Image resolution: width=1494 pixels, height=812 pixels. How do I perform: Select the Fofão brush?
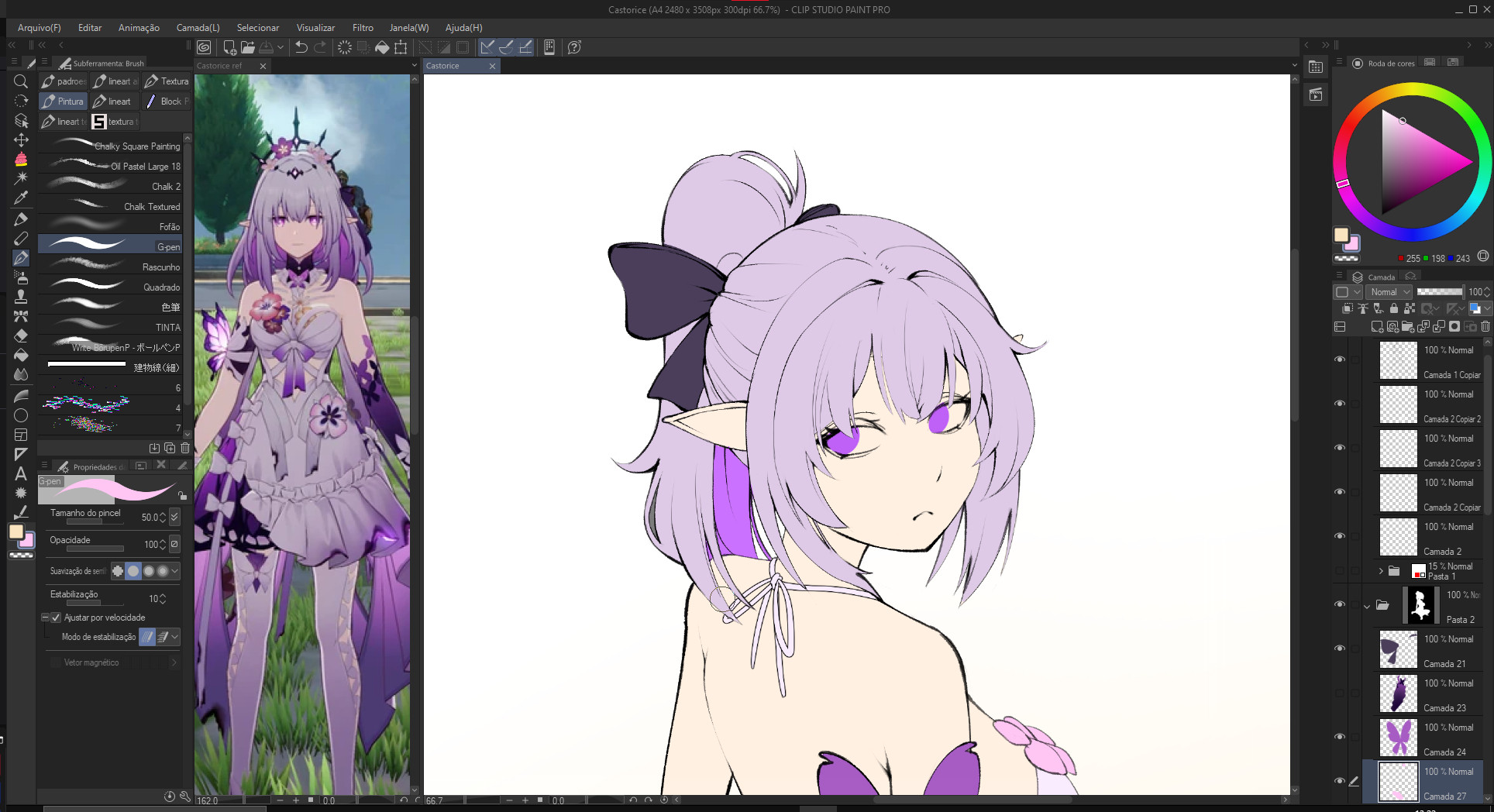pos(110,225)
